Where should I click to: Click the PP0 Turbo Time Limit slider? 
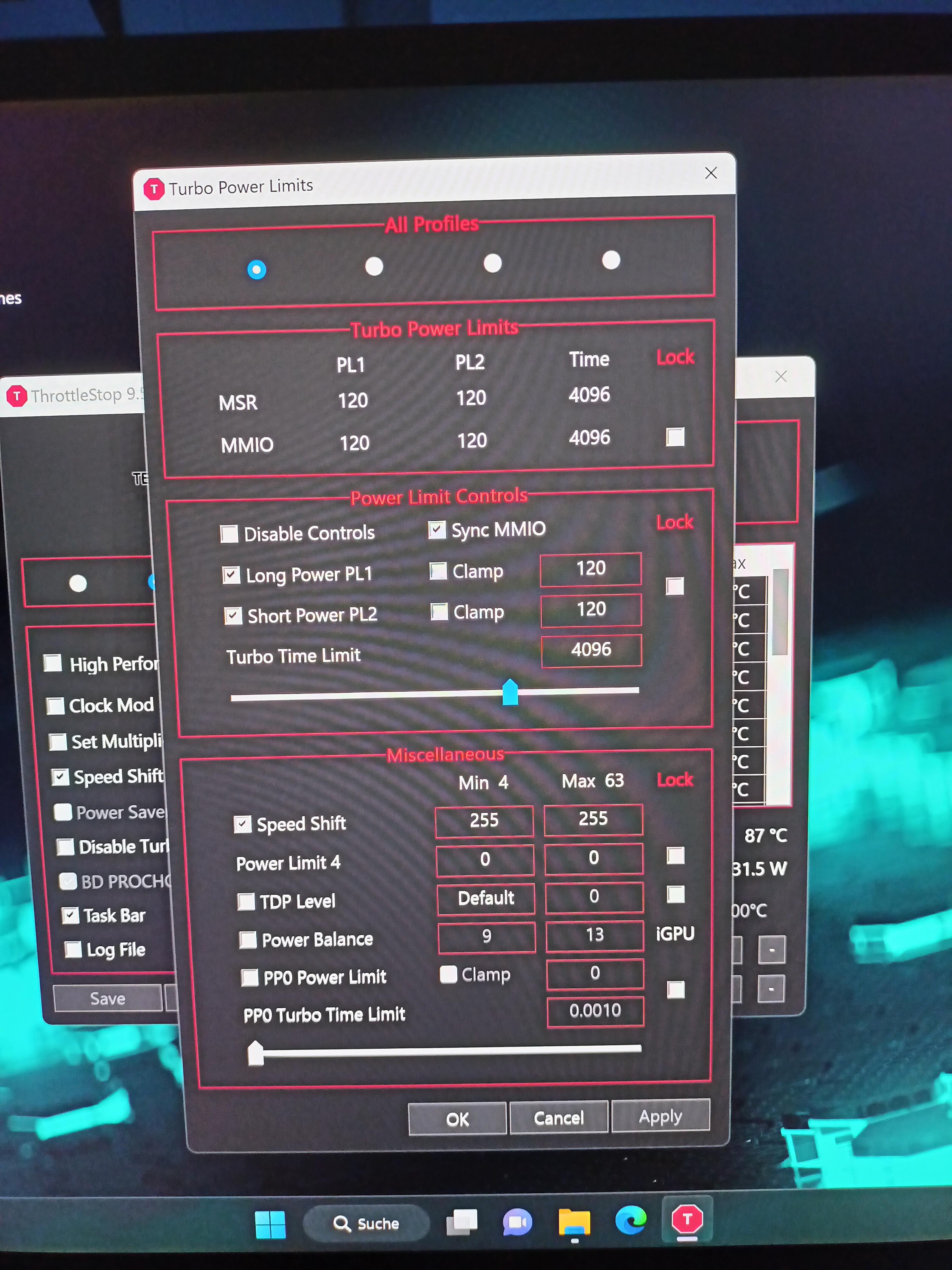point(256,1053)
